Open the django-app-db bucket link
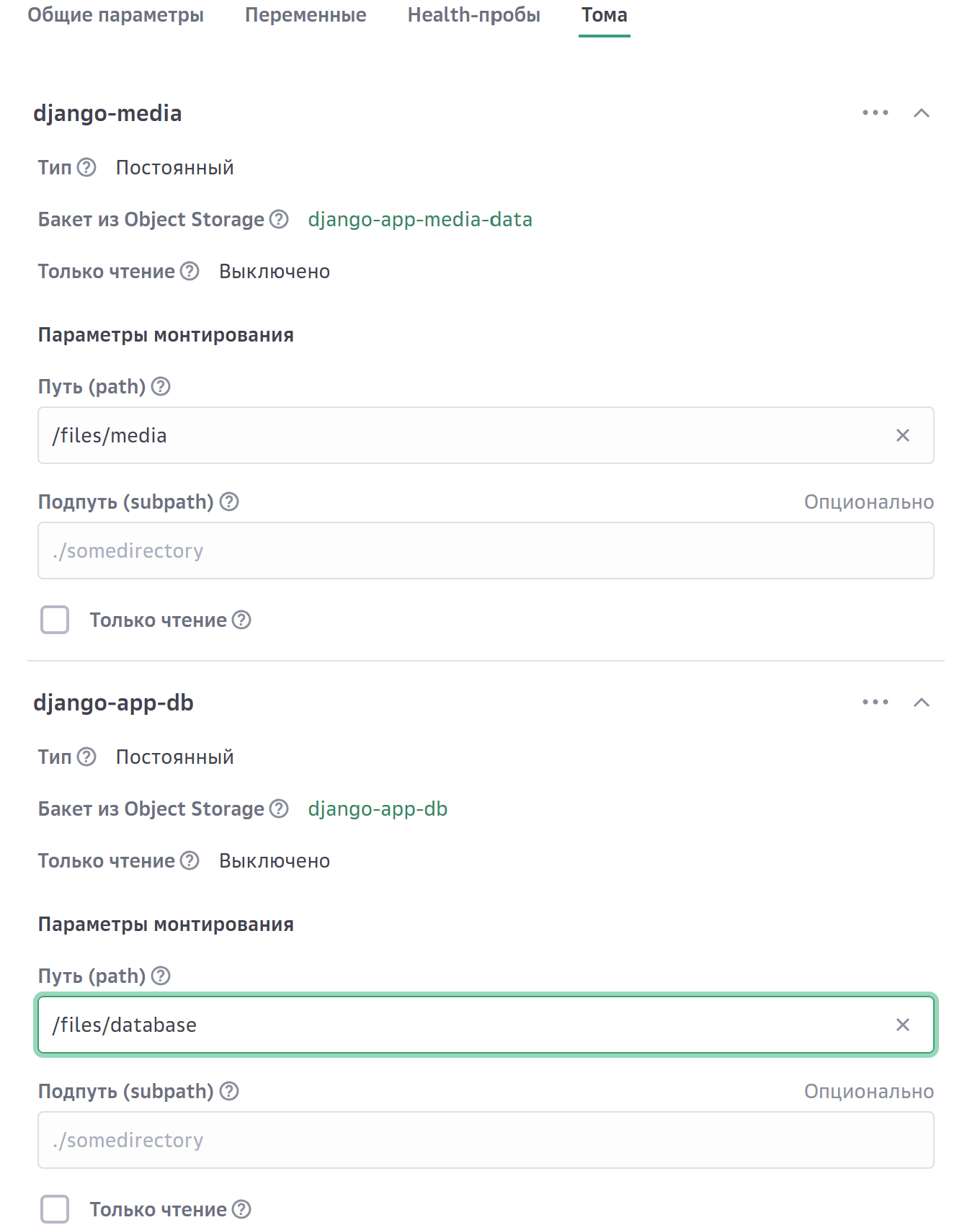The width and height of the screenshot is (980, 1225). (x=378, y=809)
